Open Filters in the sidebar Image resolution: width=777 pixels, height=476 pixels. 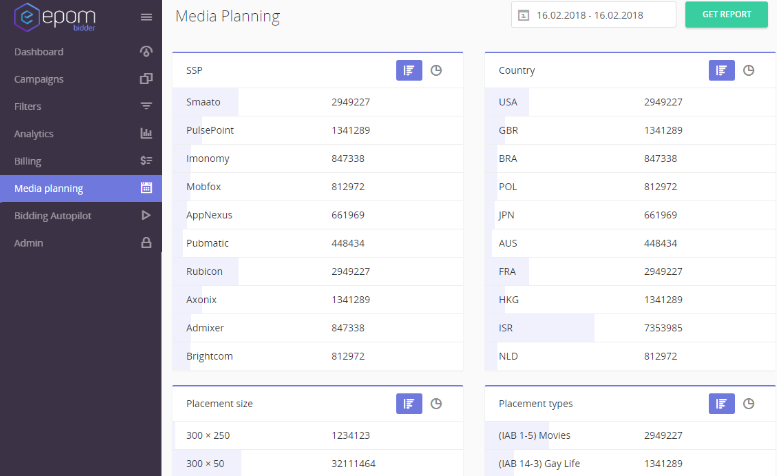click(x=81, y=106)
